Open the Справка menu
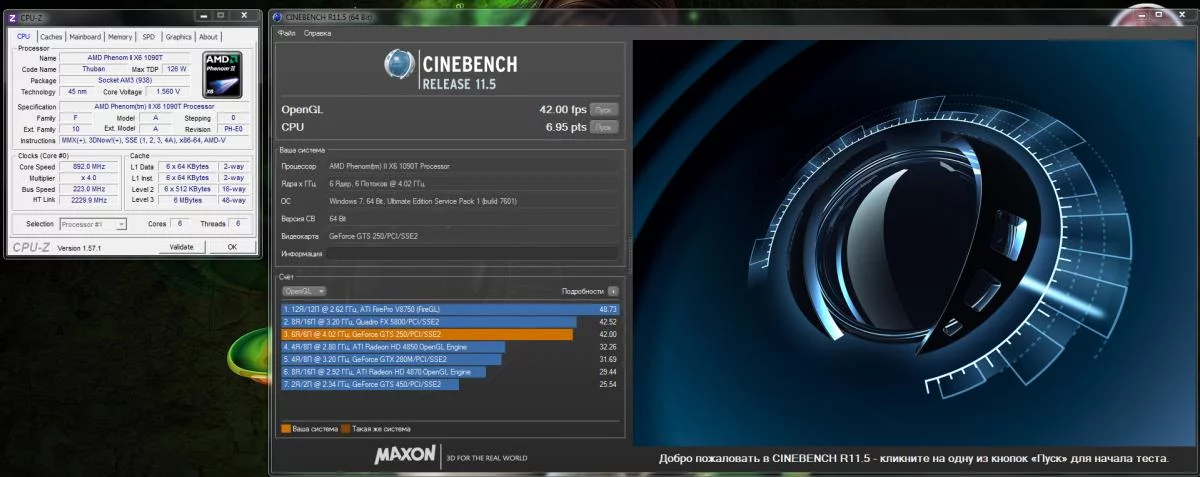1200x477 pixels. (x=317, y=33)
